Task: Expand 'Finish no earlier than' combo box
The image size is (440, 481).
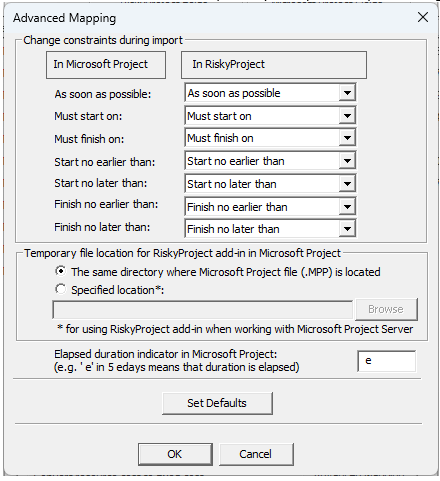Action: point(347,207)
